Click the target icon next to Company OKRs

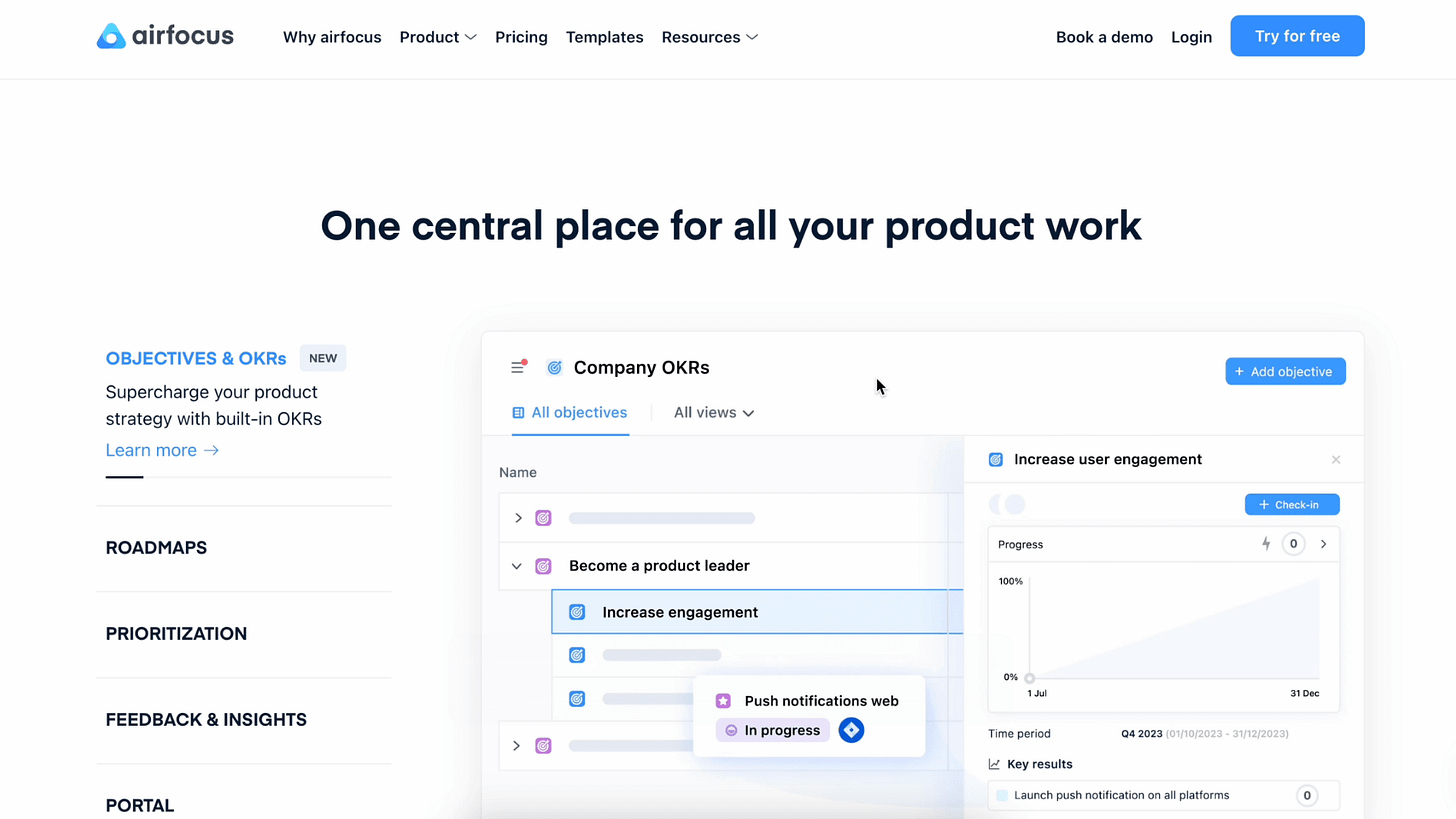point(554,368)
